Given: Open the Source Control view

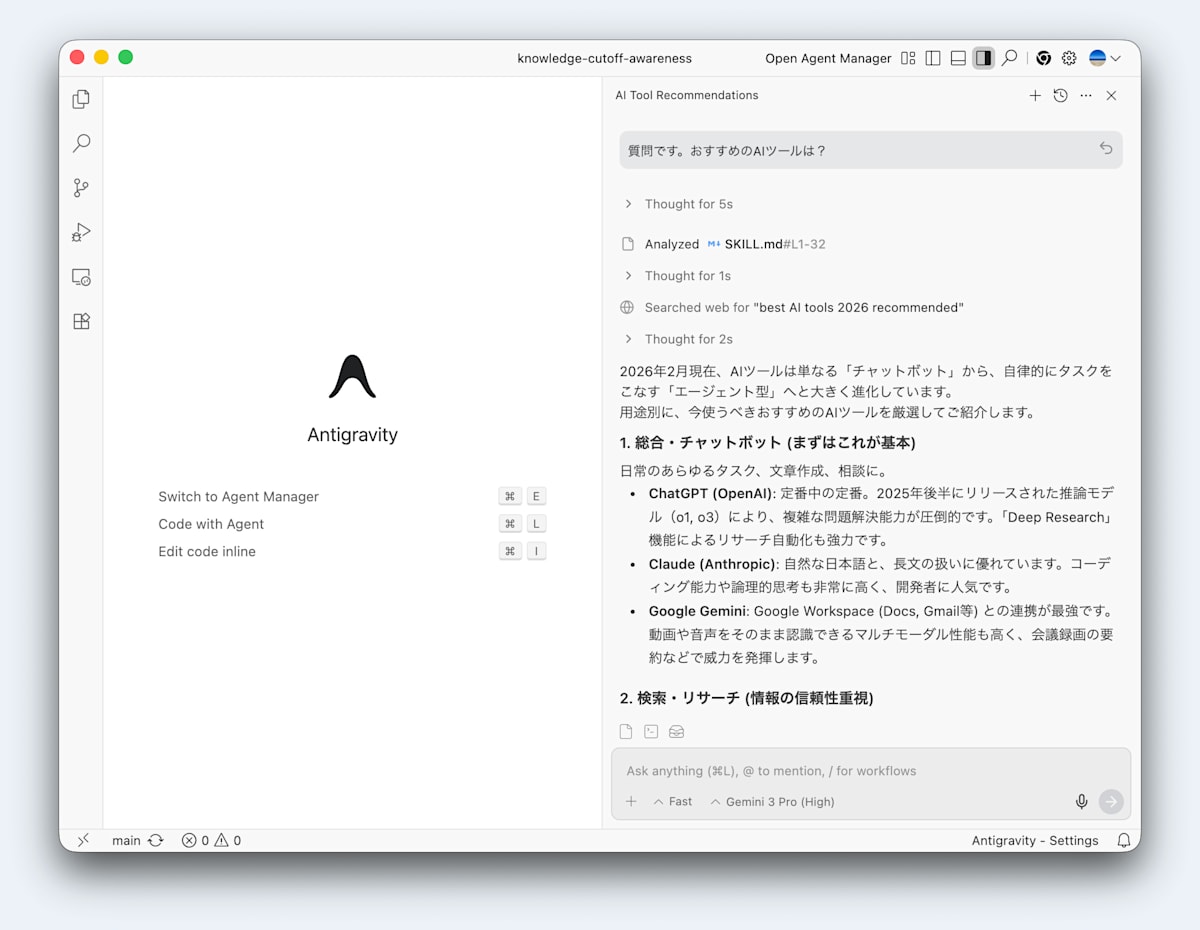Looking at the screenshot, I should click(x=81, y=188).
